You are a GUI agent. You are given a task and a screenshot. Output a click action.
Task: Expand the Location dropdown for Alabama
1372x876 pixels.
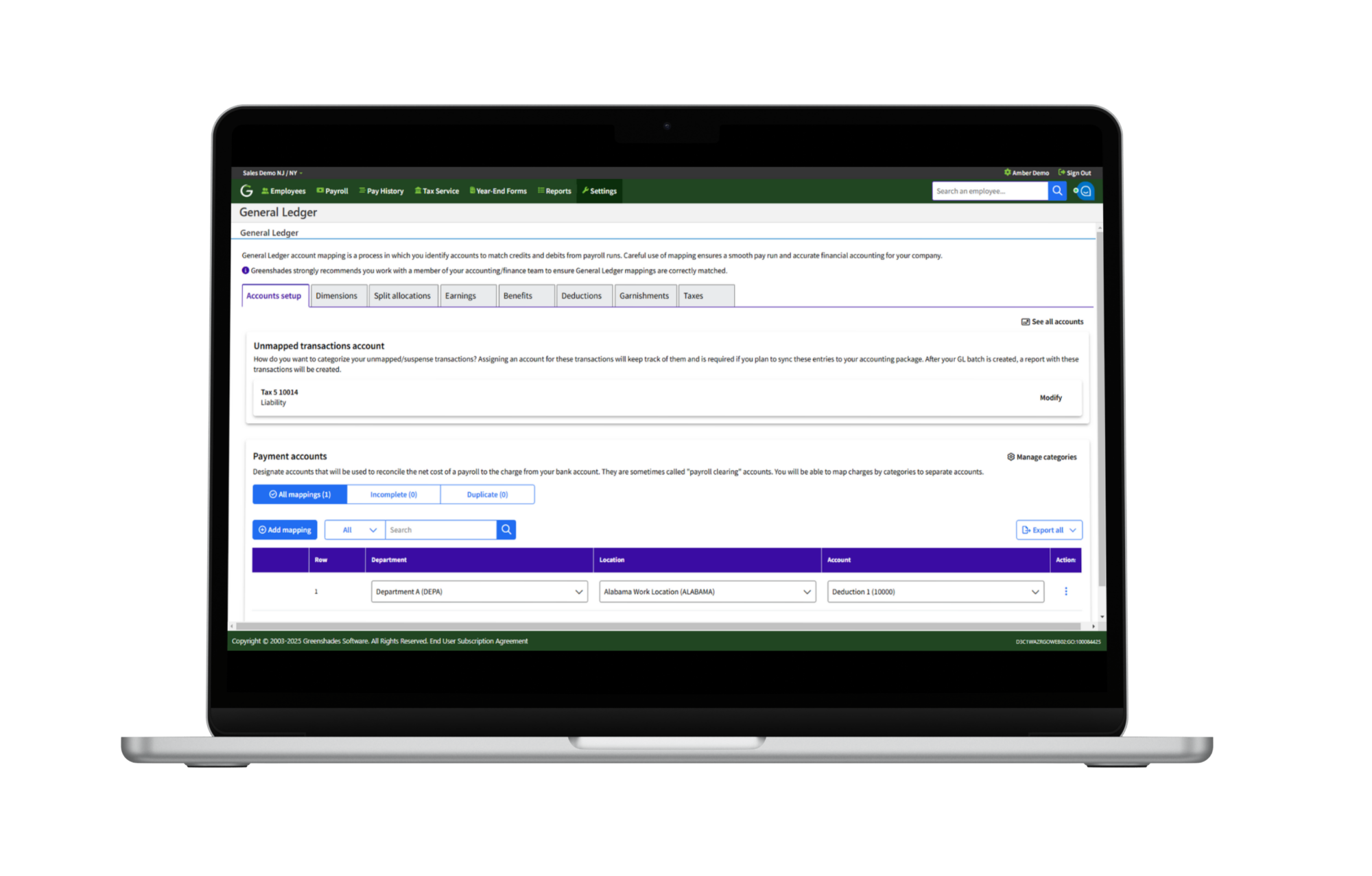808,591
